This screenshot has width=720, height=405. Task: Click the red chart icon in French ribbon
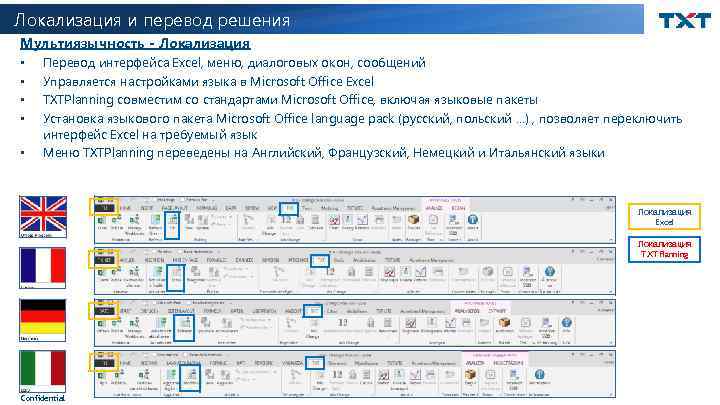coord(389,274)
